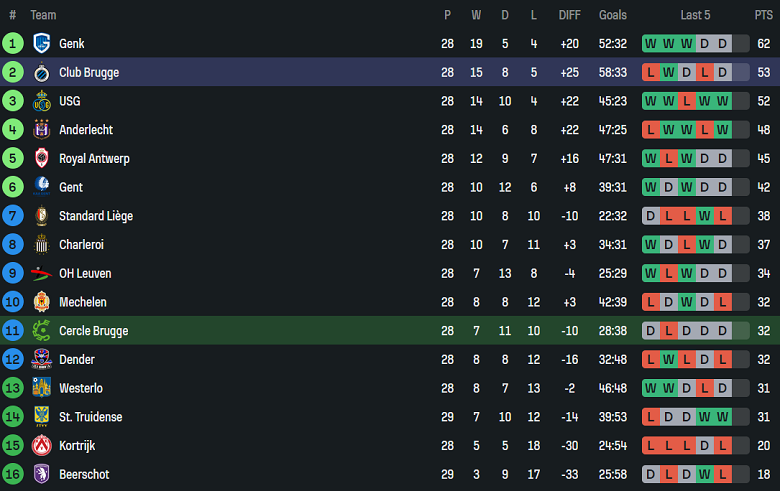Screen dimensions: 780x491
Task: Sort table by PTS column header
Action: [763, 15]
